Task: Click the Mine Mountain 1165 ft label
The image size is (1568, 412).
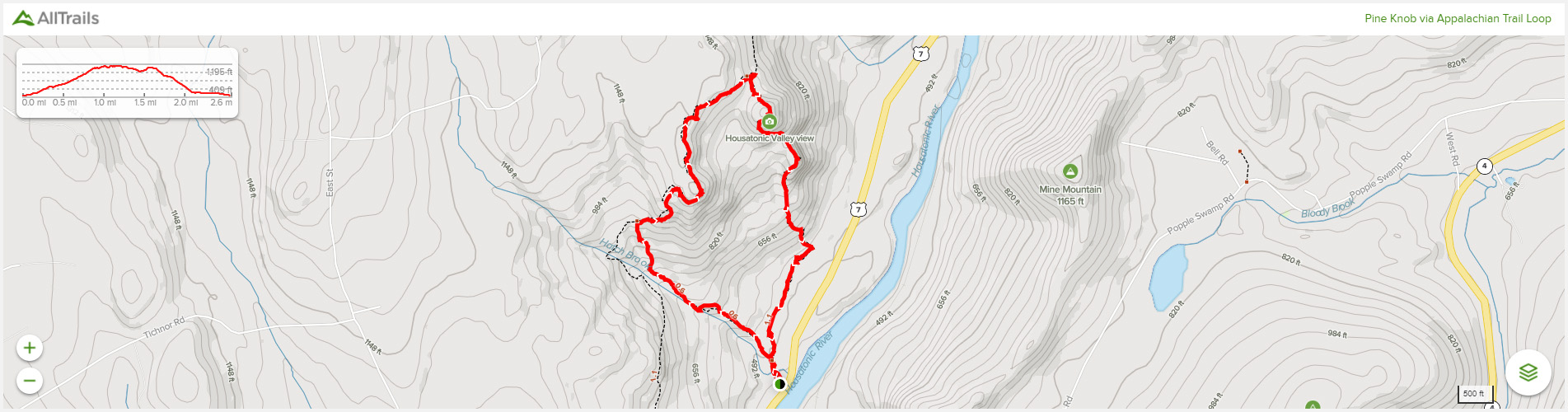Action: (1070, 195)
